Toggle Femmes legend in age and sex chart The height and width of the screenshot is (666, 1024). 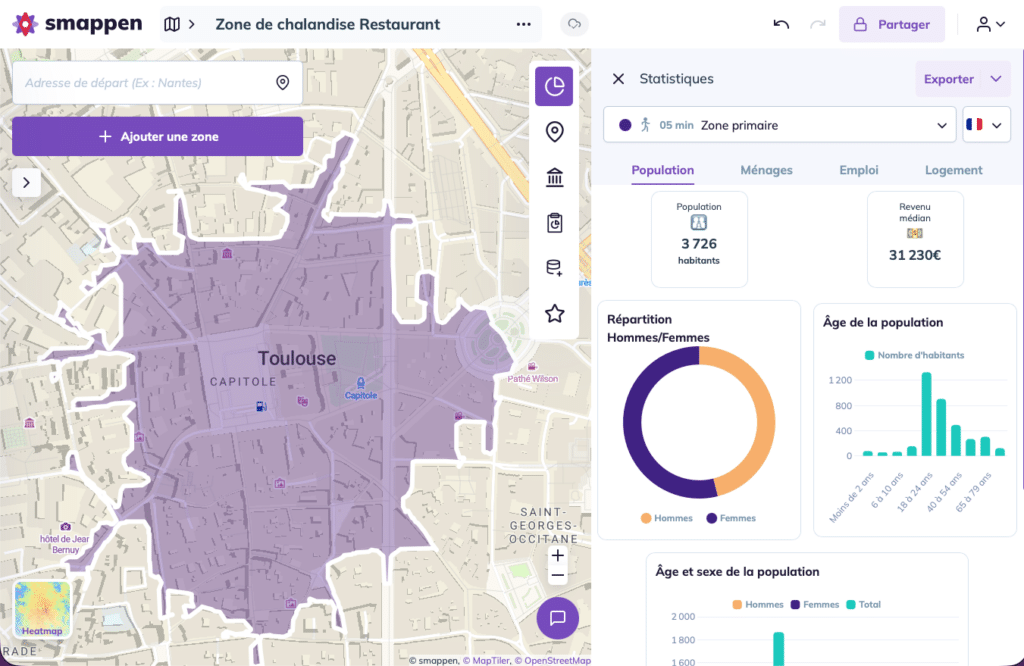point(814,605)
